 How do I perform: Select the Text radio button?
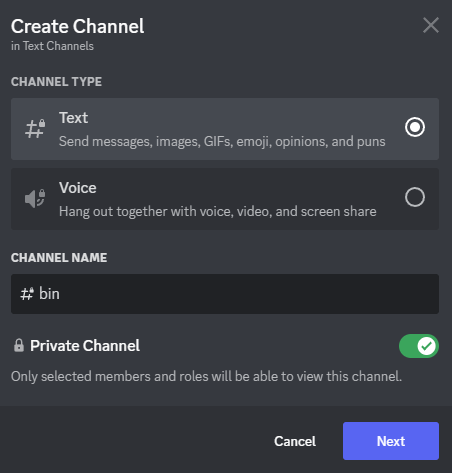click(415, 127)
